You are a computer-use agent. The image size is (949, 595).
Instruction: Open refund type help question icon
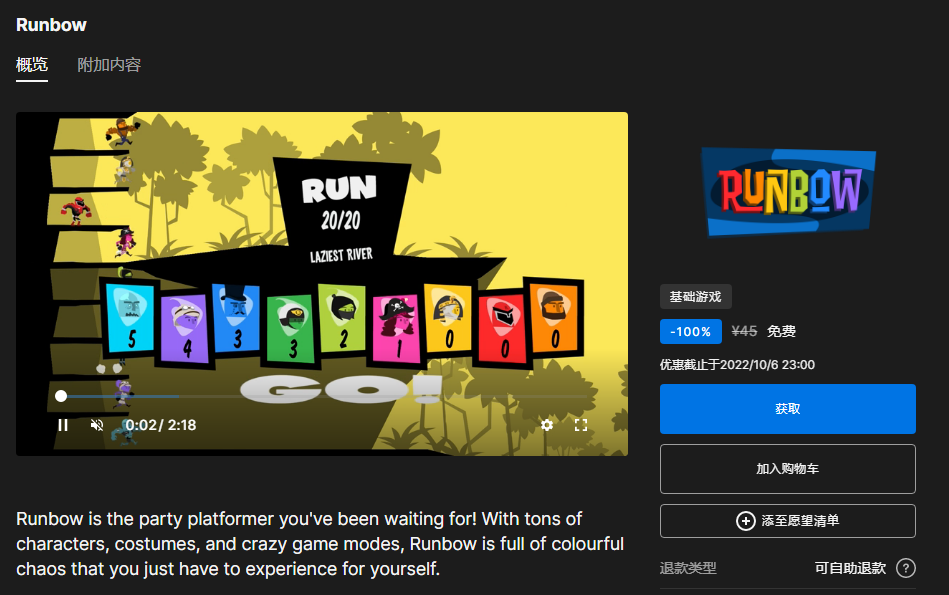tap(906, 568)
